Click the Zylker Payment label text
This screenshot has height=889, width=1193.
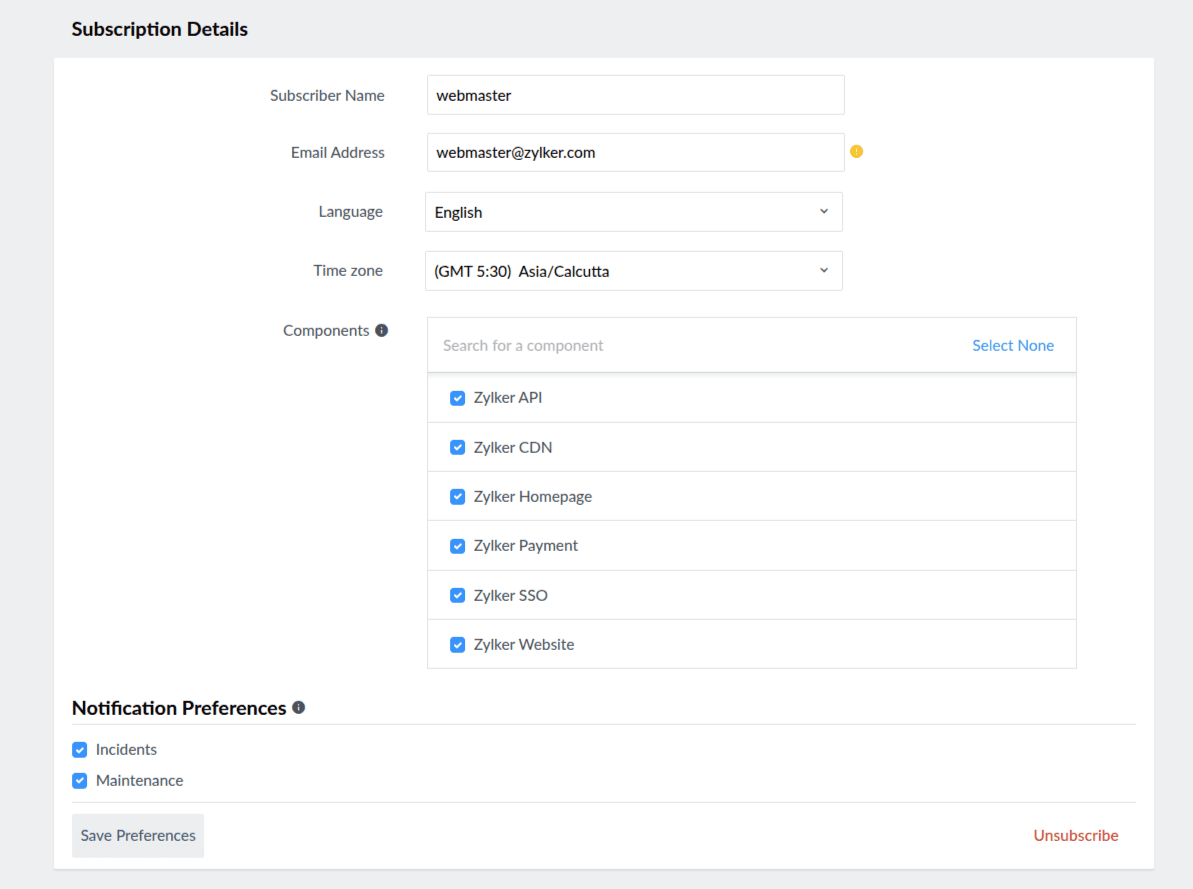[x=526, y=546]
